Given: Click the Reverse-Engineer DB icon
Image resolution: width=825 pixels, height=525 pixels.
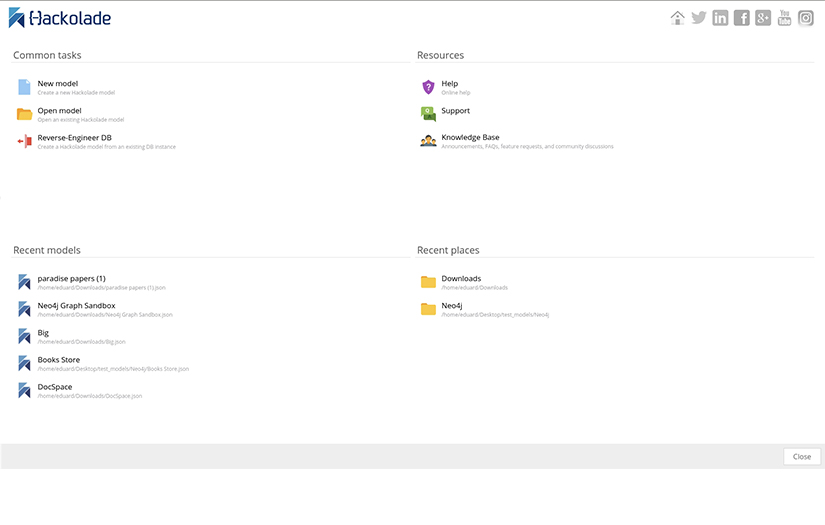Looking at the screenshot, I should pyautogui.click(x=24, y=141).
